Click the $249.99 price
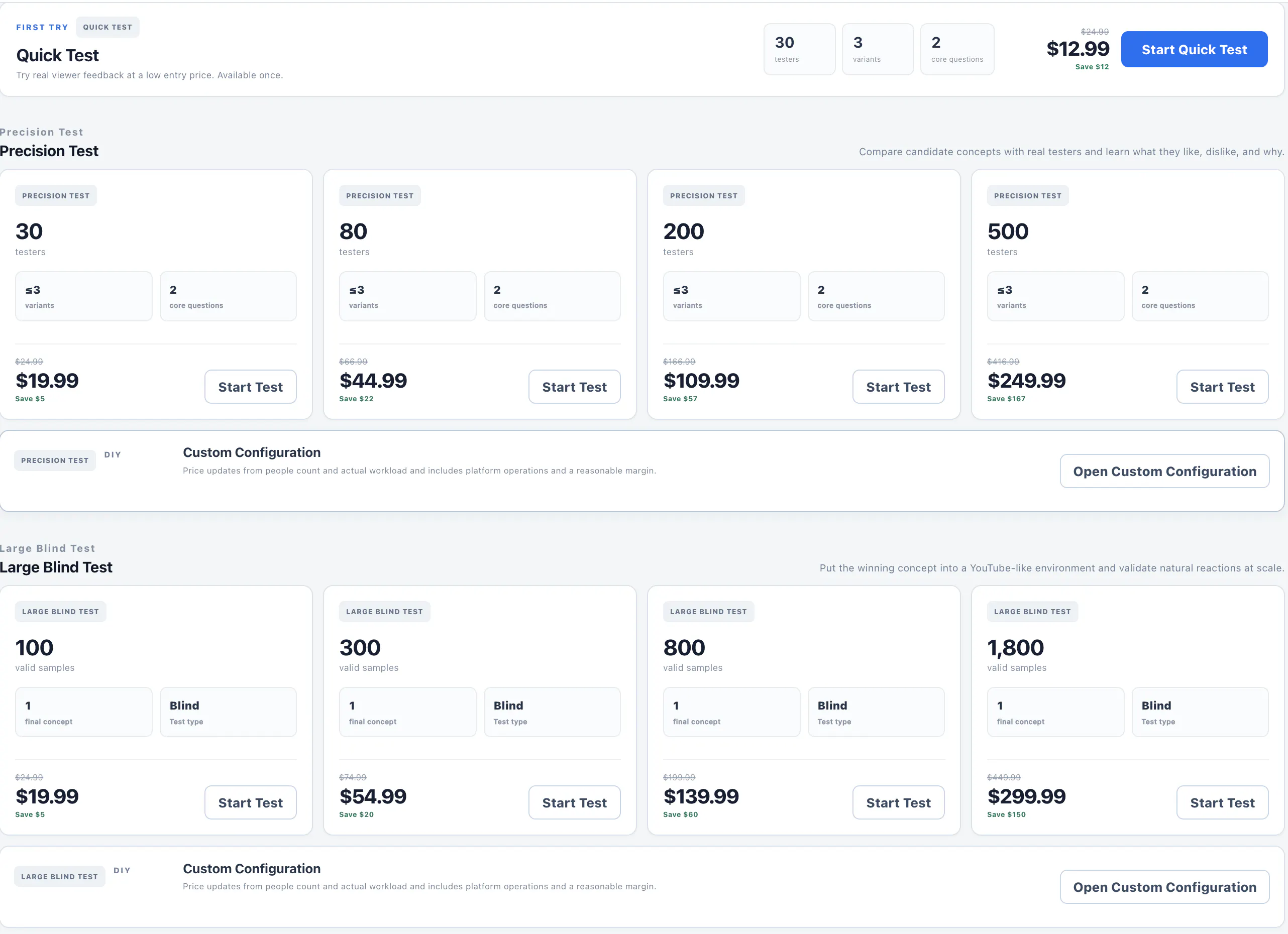The height and width of the screenshot is (934, 1288). tap(1026, 381)
